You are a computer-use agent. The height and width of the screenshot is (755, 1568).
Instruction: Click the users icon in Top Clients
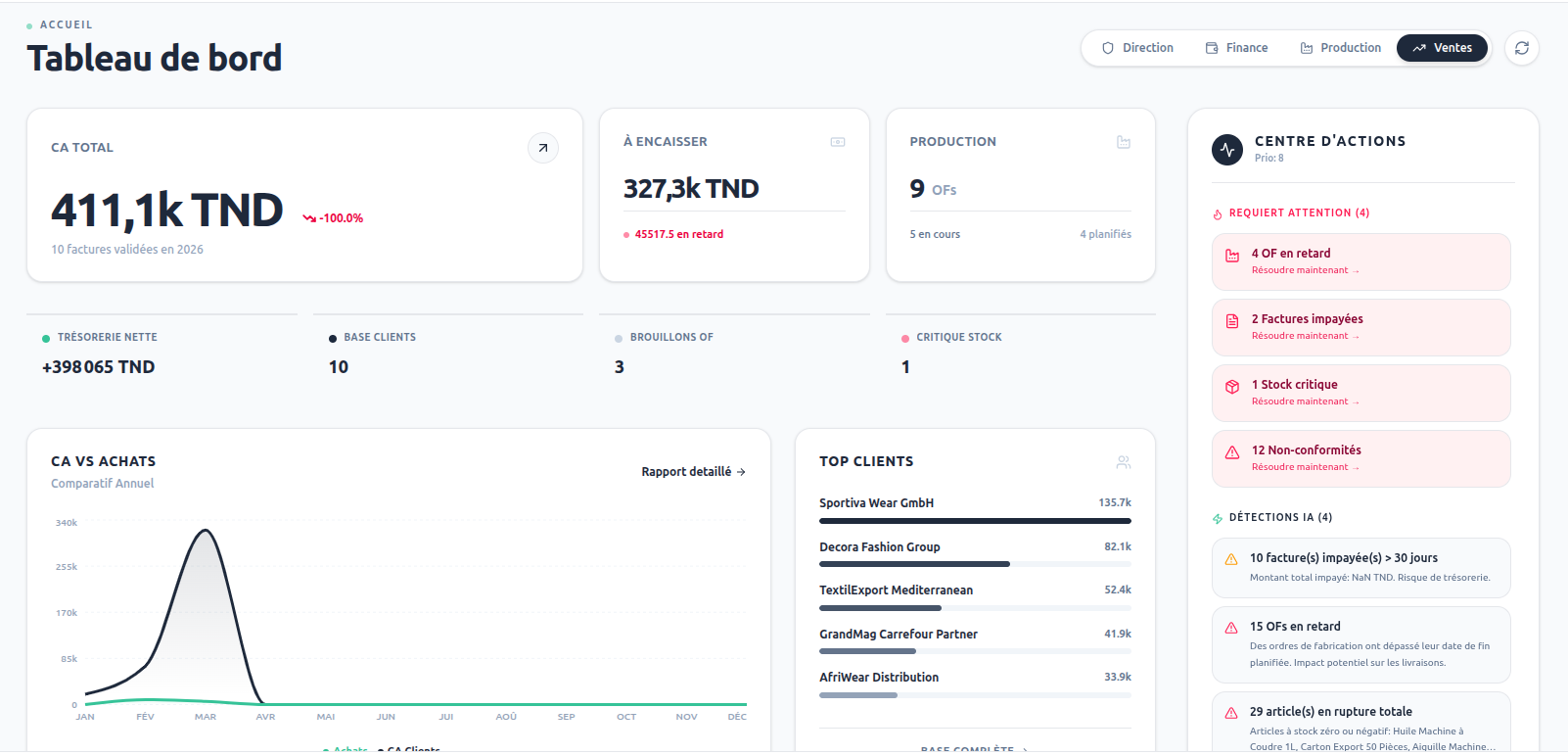coord(1124,462)
